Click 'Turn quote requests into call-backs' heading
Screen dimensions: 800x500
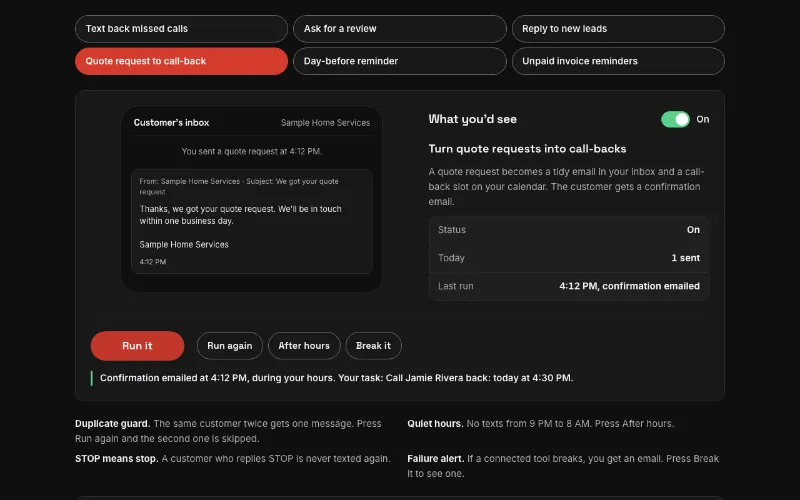pos(527,149)
